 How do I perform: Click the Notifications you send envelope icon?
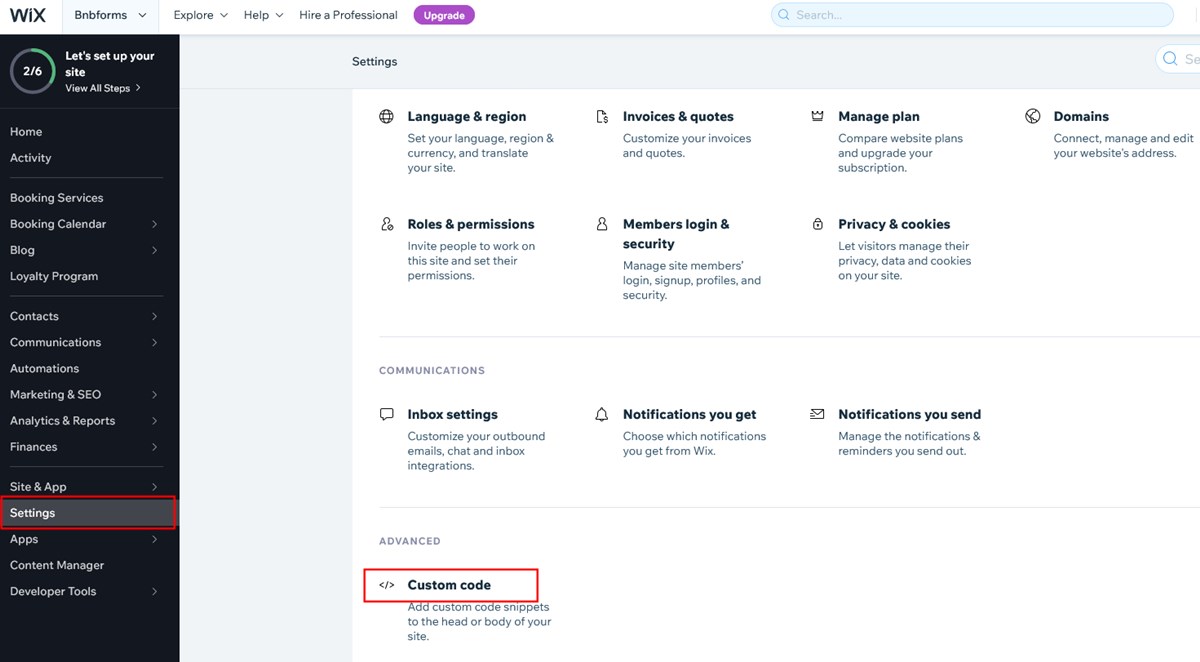pyautogui.click(x=818, y=414)
